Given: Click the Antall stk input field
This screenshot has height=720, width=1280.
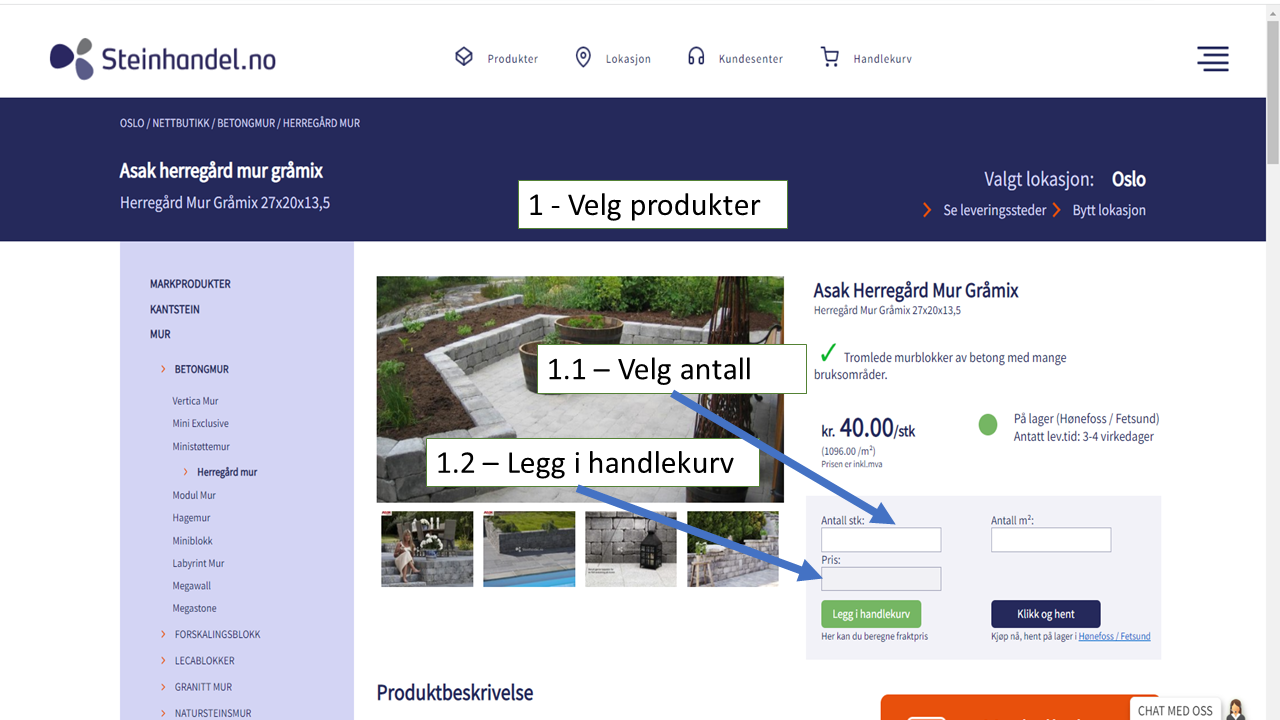Looking at the screenshot, I should 881,540.
